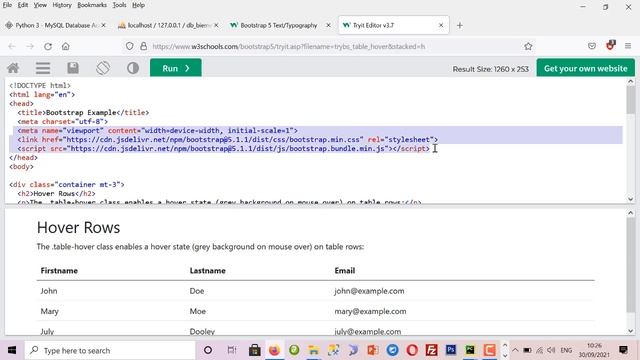Reload the page
The image size is (640, 360).
tap(48, 47)
